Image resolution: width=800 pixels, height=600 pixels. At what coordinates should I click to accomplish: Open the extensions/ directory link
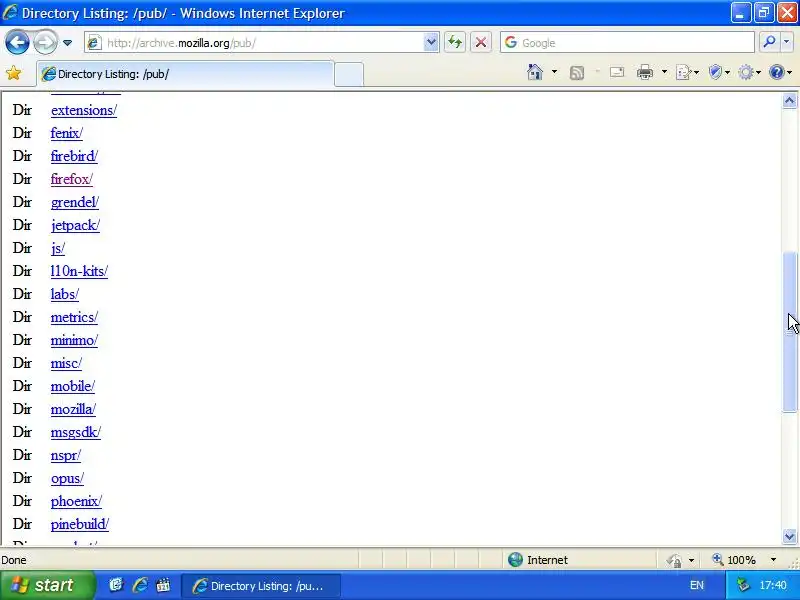click(x=84, y=110)
